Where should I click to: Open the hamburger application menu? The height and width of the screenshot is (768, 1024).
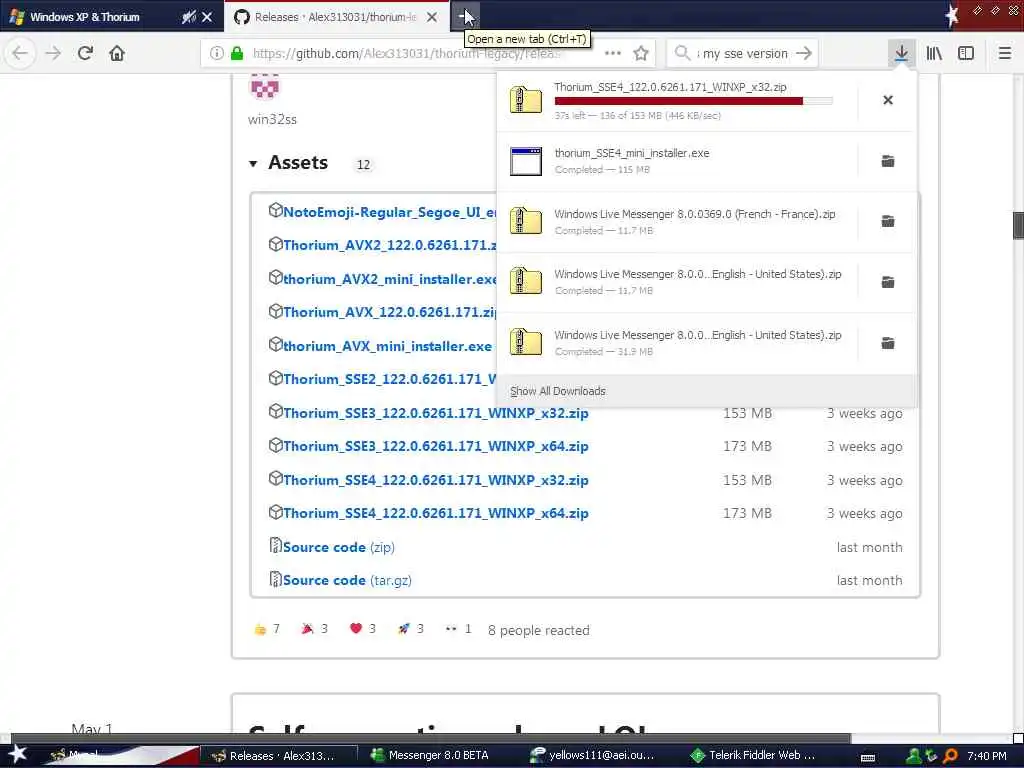tap(1004, 53)
